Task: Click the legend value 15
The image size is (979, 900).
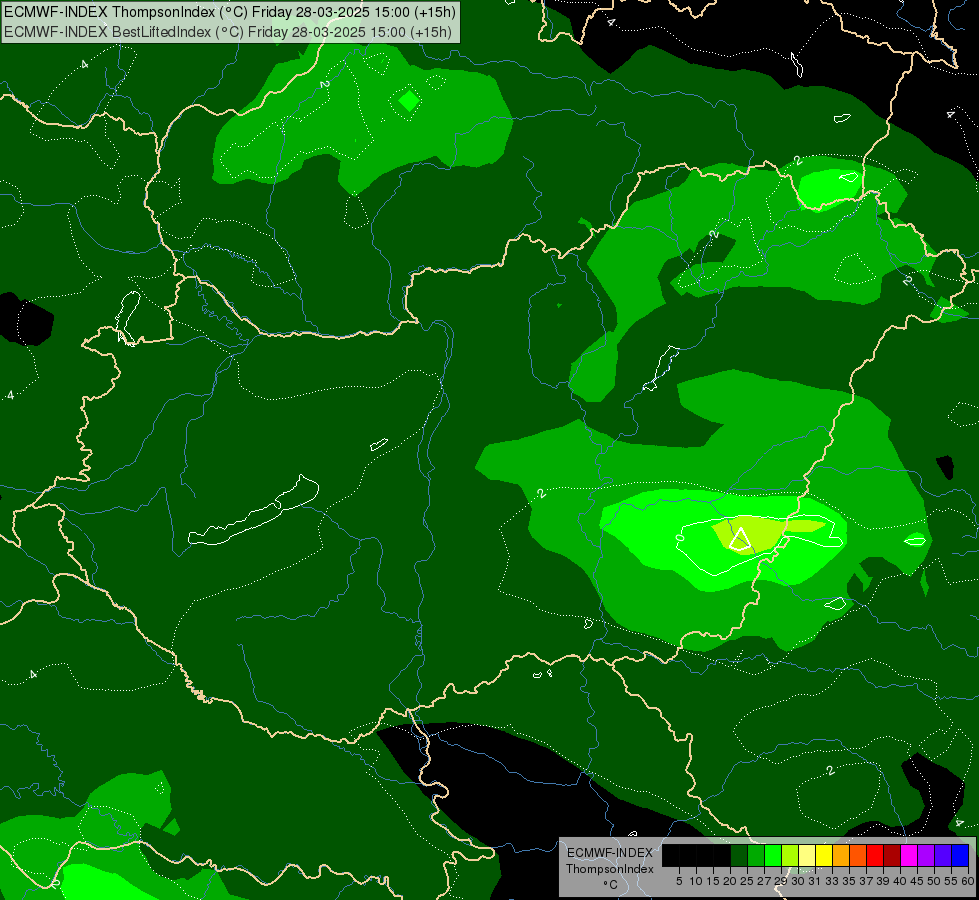Action: 713,881
